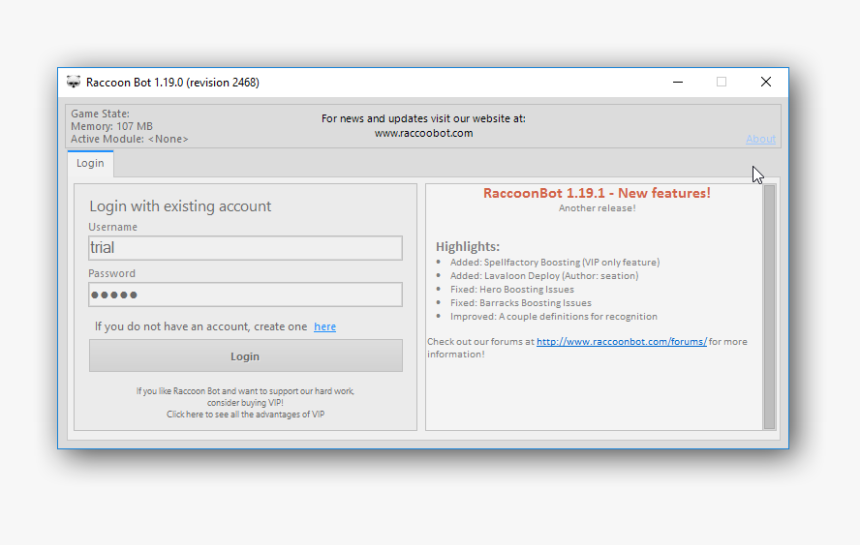The width and height of the screenshot is (860, 545).
Task: Click 'Active Module: <None>' status text
Action: point(129,139)
